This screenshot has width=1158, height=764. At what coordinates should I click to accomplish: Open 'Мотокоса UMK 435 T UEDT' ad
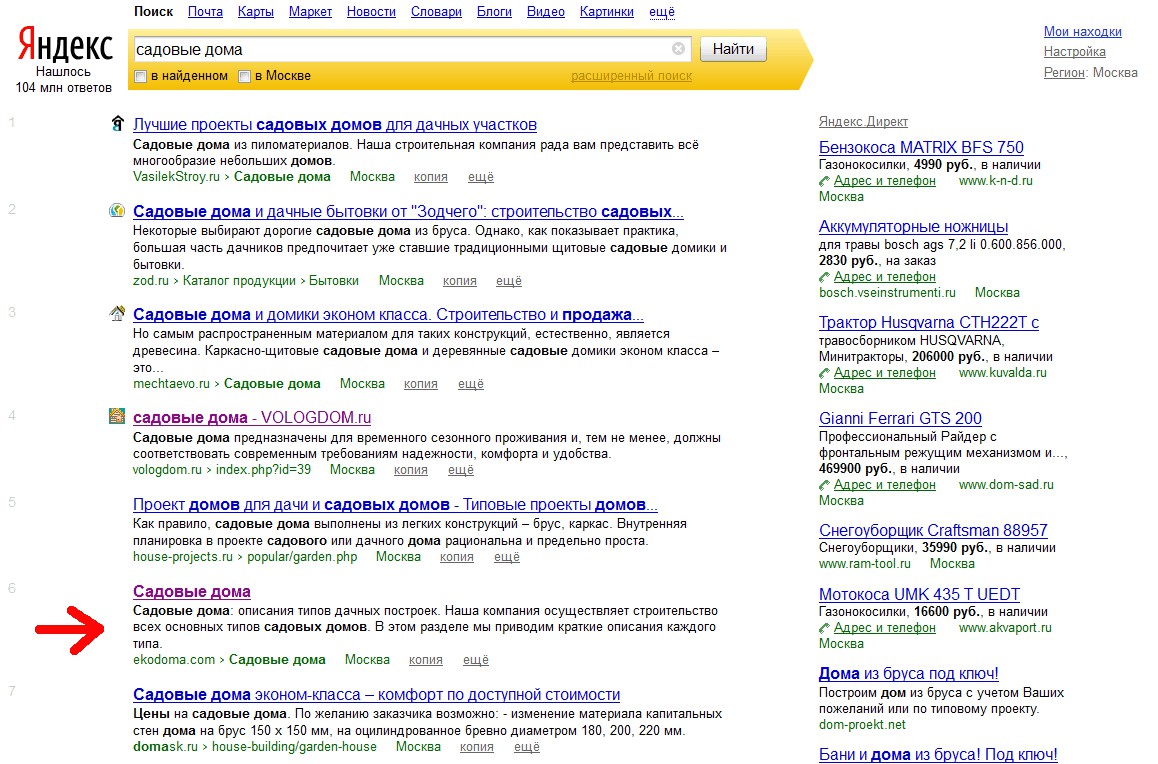pyautogui.click(x=919, y=594)
